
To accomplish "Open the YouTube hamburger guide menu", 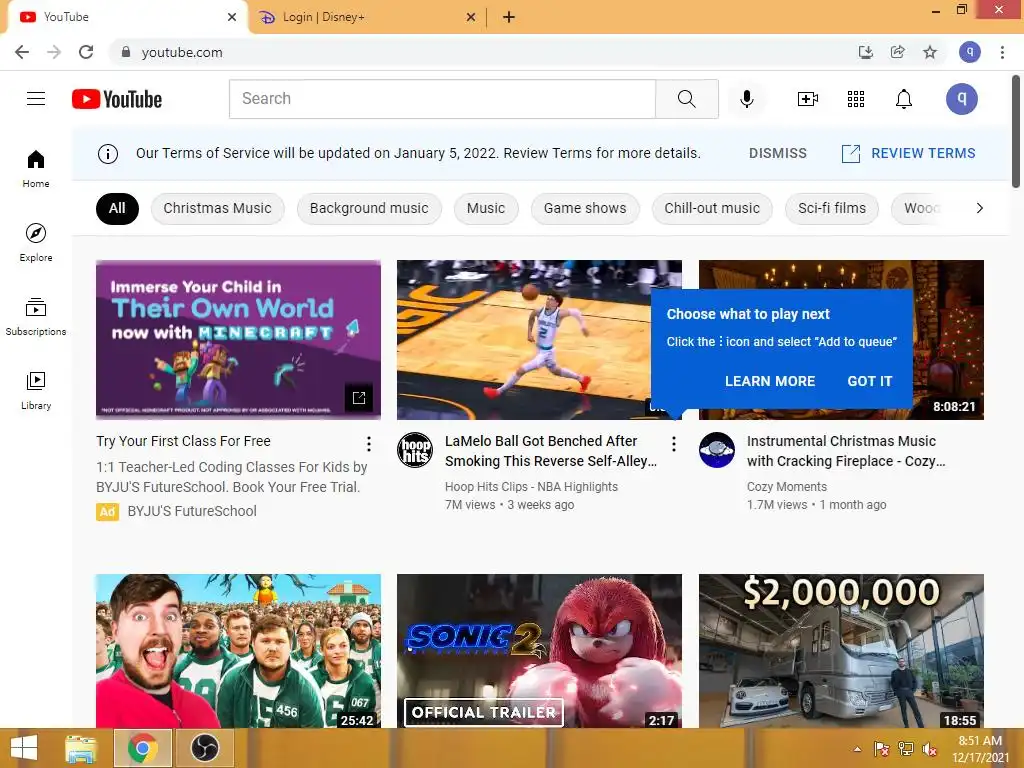I will pos(36,99).
